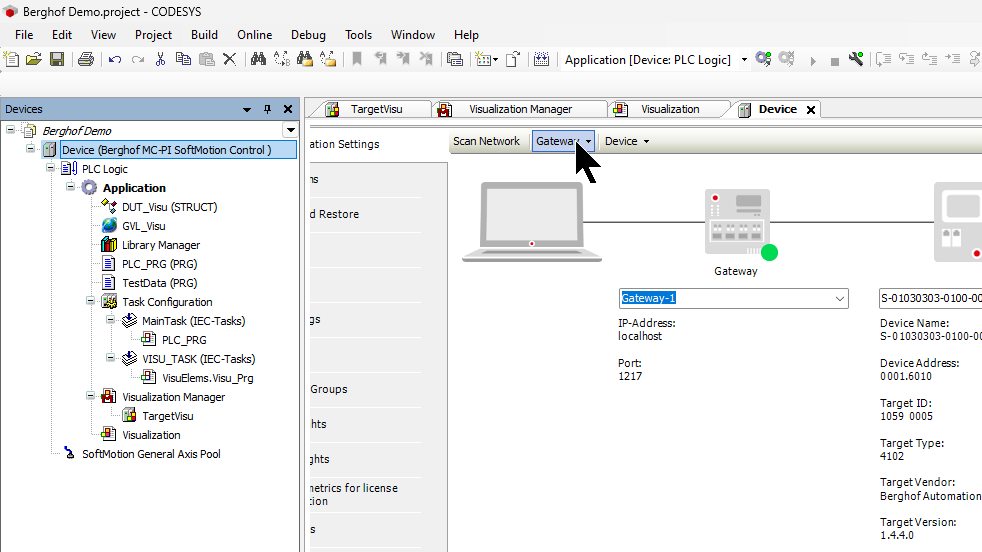Click the Scan Network button

tap(487, 142)
